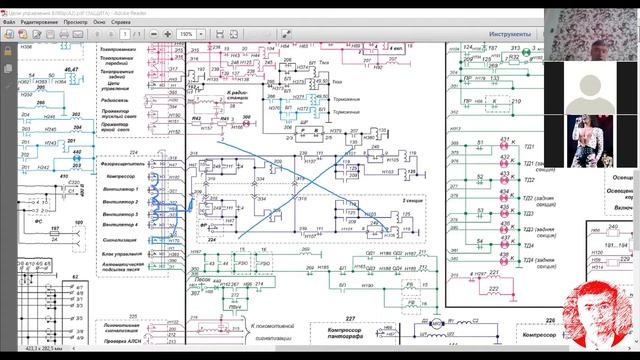
Task: Open the Инструменты panel
Action: click(510, 34)
